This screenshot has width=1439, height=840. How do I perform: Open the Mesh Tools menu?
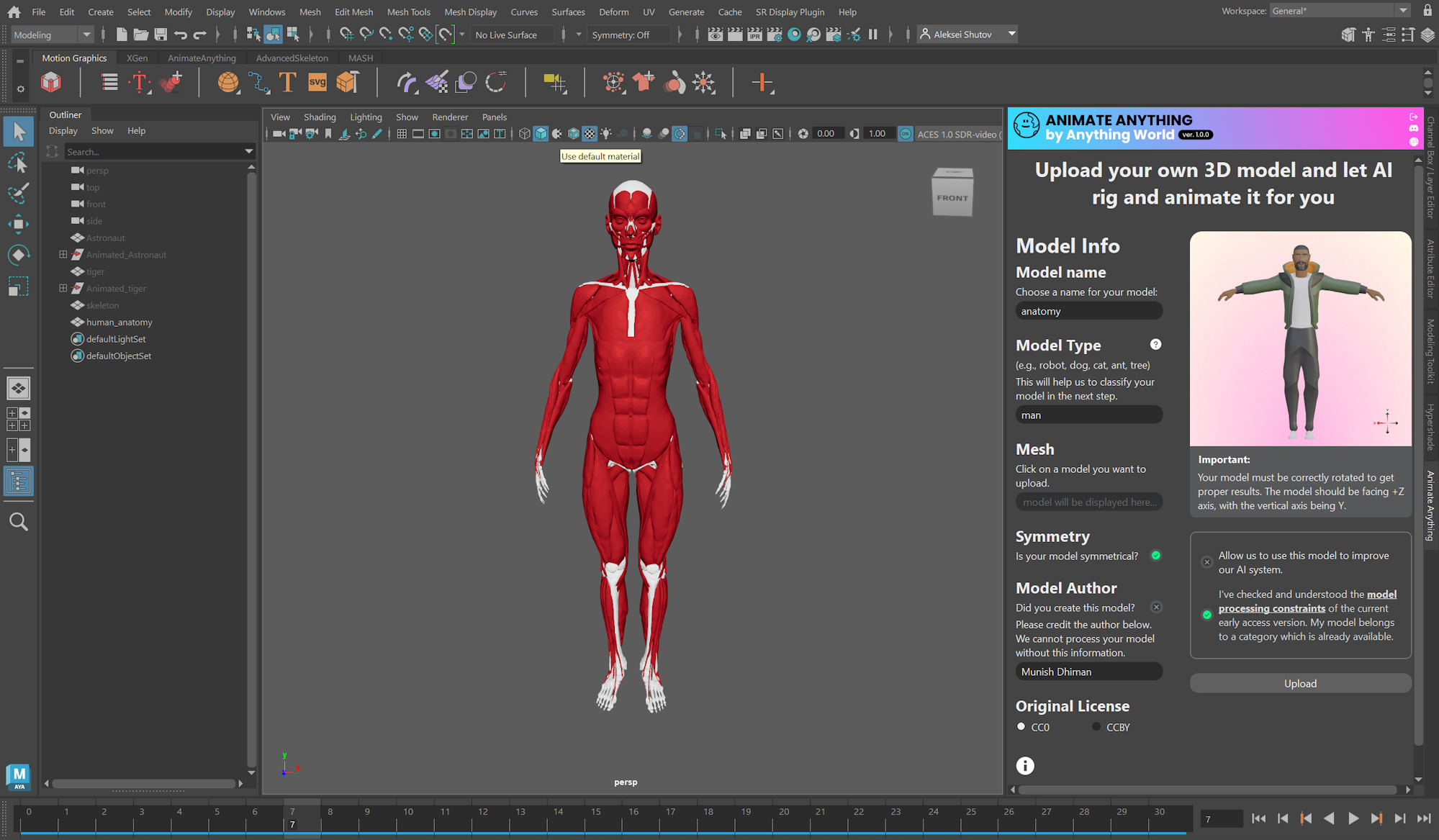coord(408,12)
